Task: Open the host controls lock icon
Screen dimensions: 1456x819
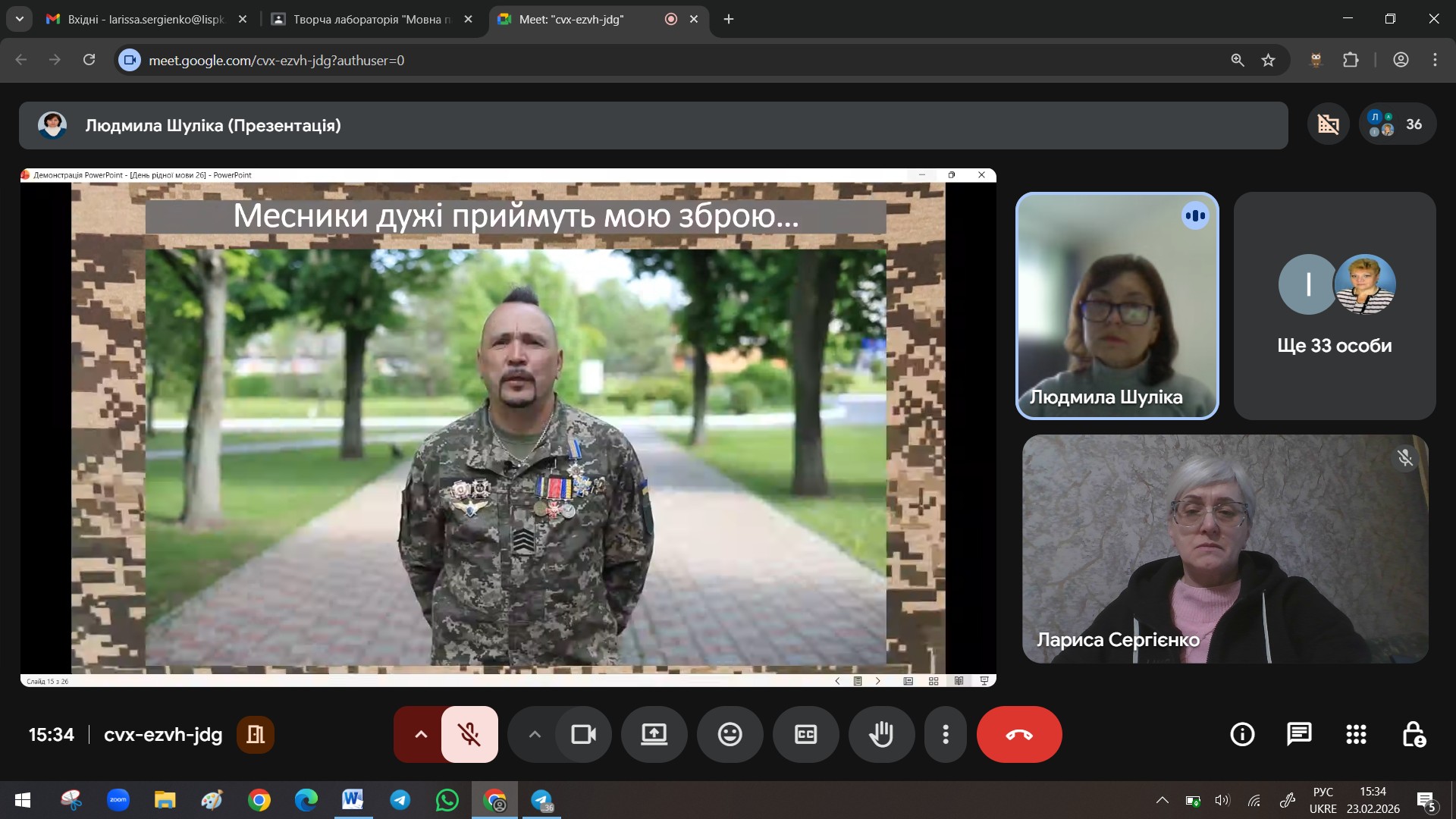Action: (1414, 734)
